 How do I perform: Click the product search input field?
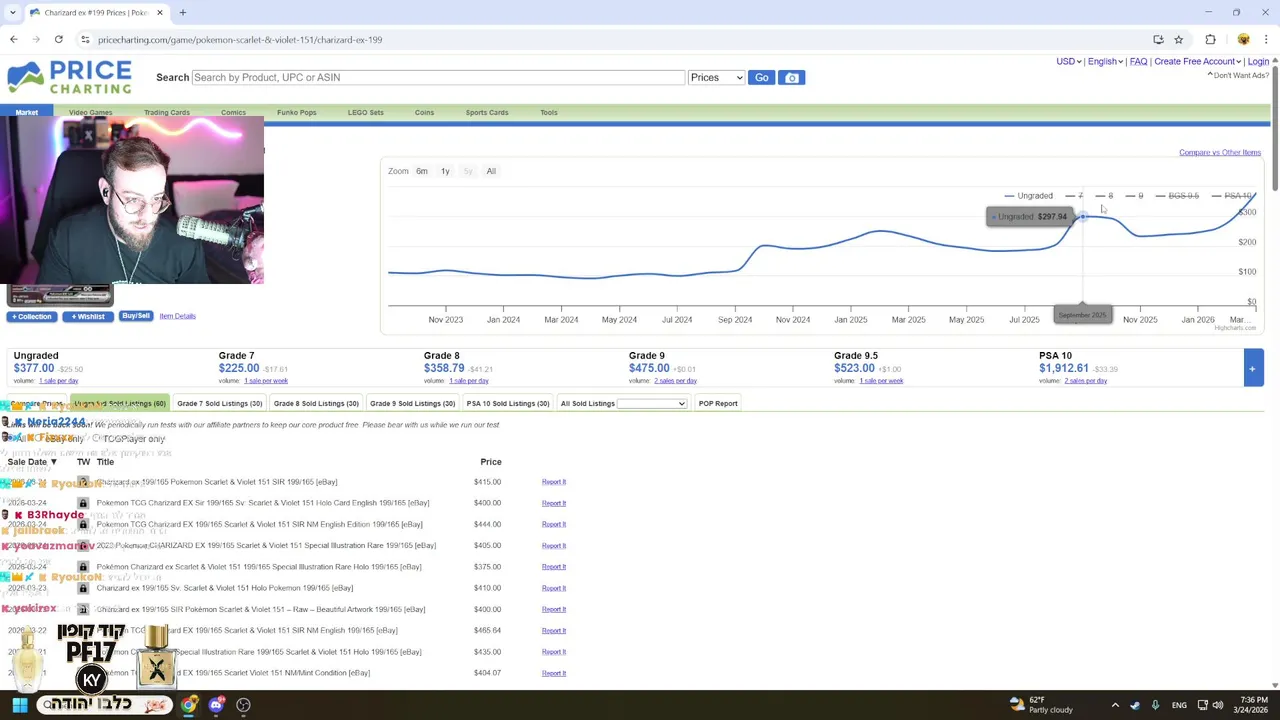438,77
